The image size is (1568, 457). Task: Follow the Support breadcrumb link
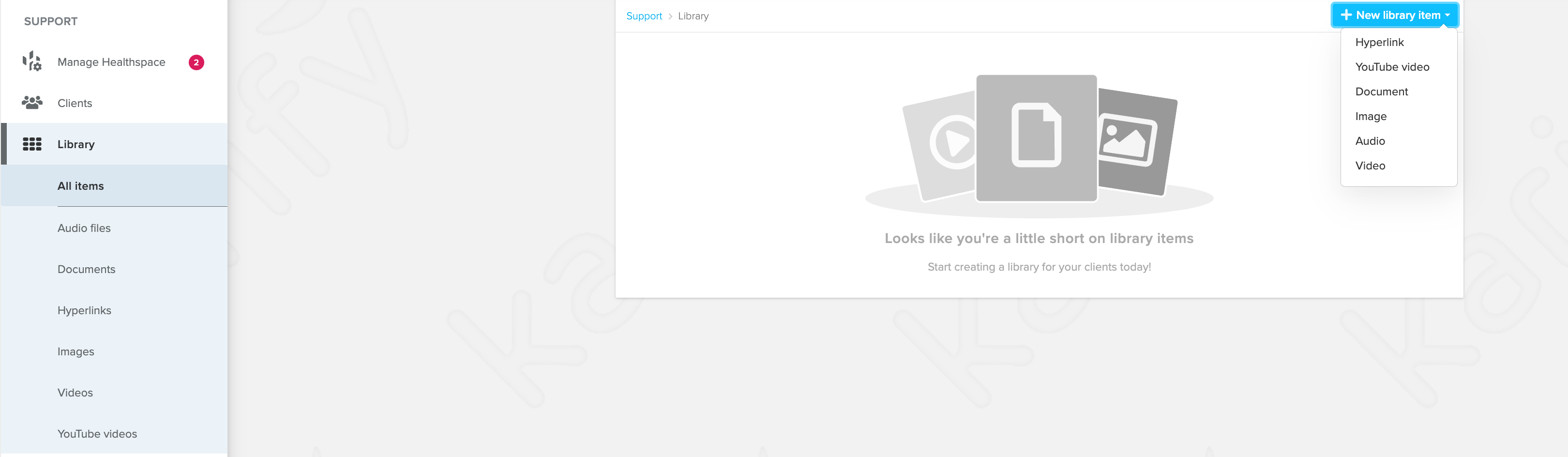643,16
